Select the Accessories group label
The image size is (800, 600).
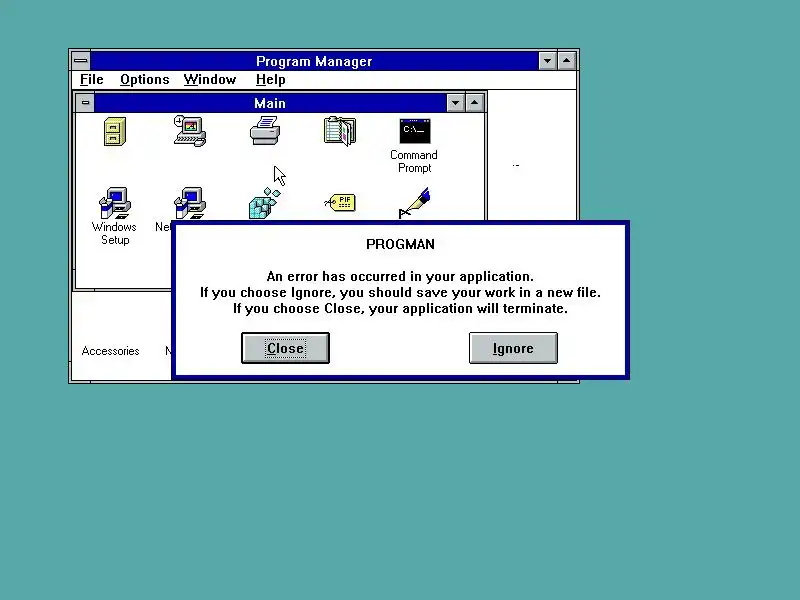click(110, 351)
